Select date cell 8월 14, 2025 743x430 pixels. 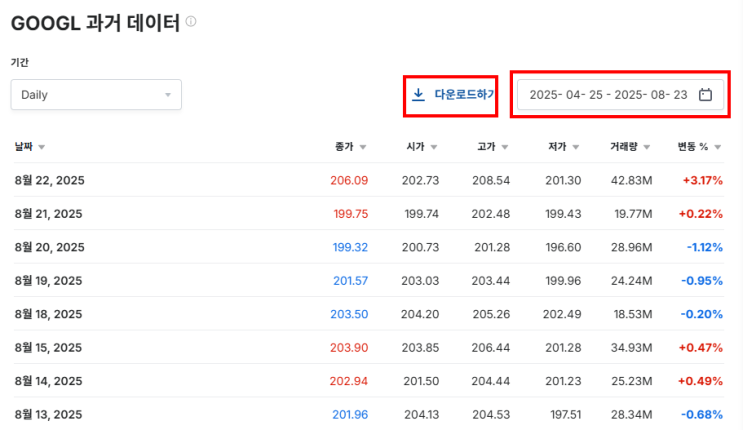pos(48,381)
